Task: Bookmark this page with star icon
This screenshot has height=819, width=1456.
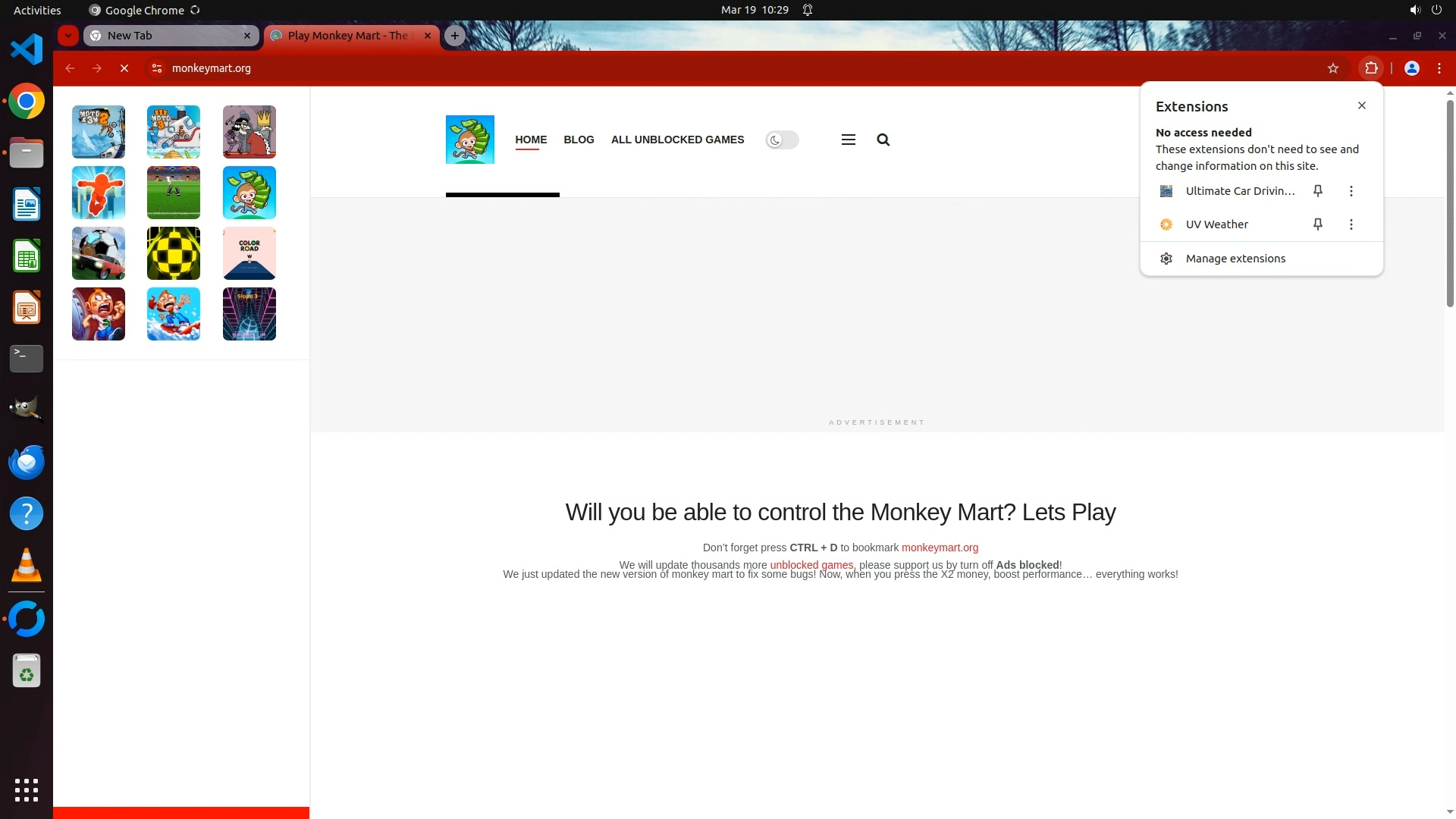Action: (1333, 68)
